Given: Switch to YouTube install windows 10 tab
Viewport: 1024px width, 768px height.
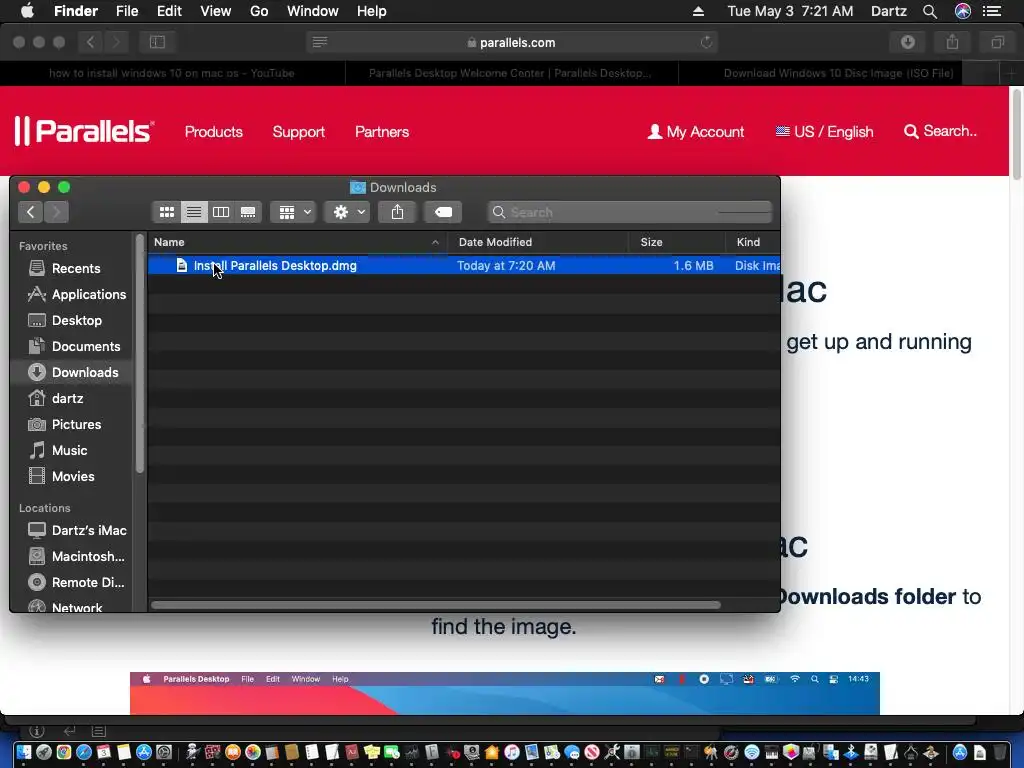Looking at the screenshot, I should coord(172,73).
